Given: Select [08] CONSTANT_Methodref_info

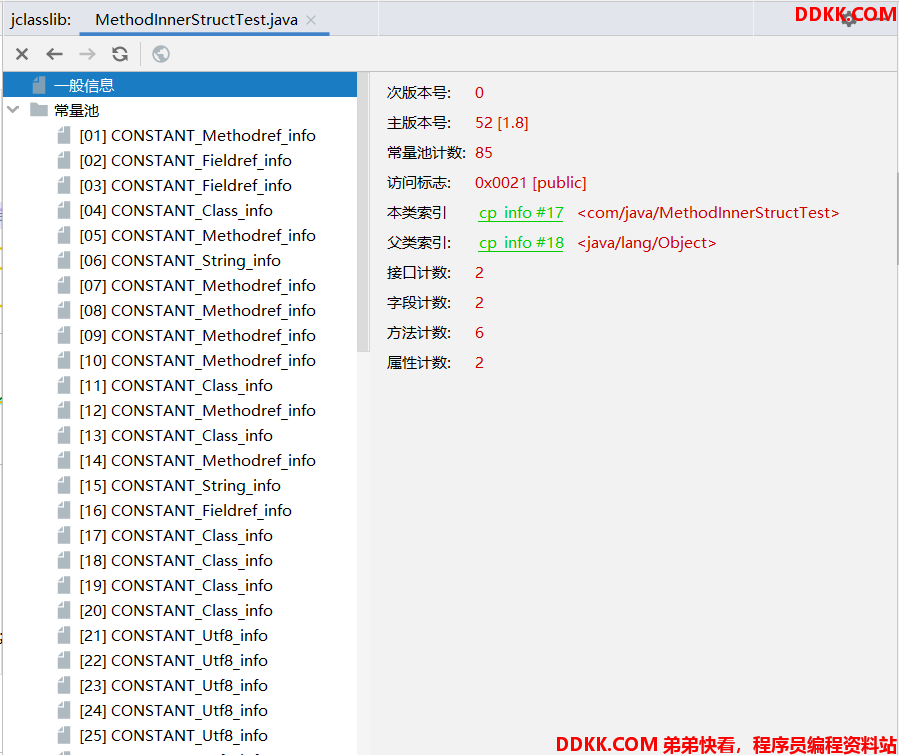Looking at the screenshot, I should coord(197,311).
